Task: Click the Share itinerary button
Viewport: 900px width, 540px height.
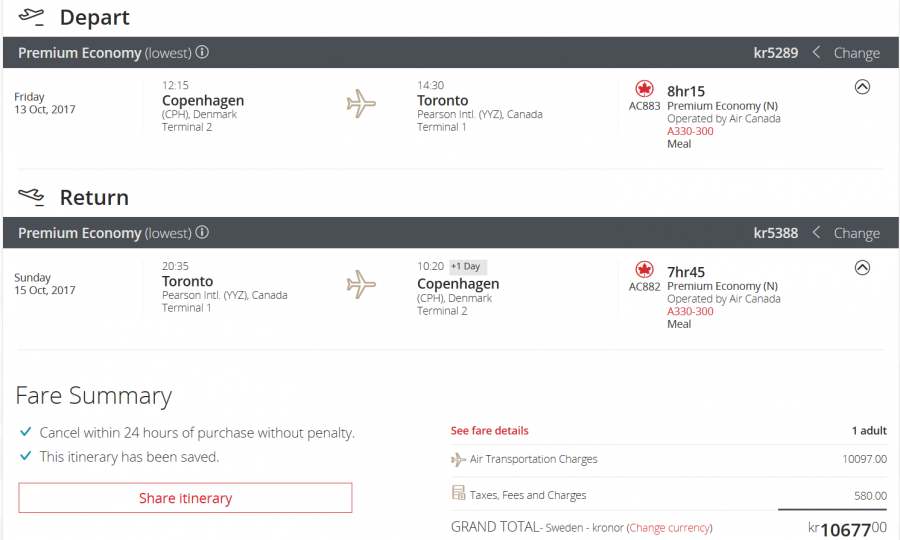Action: pyautogui.click(x=185, y=498)
